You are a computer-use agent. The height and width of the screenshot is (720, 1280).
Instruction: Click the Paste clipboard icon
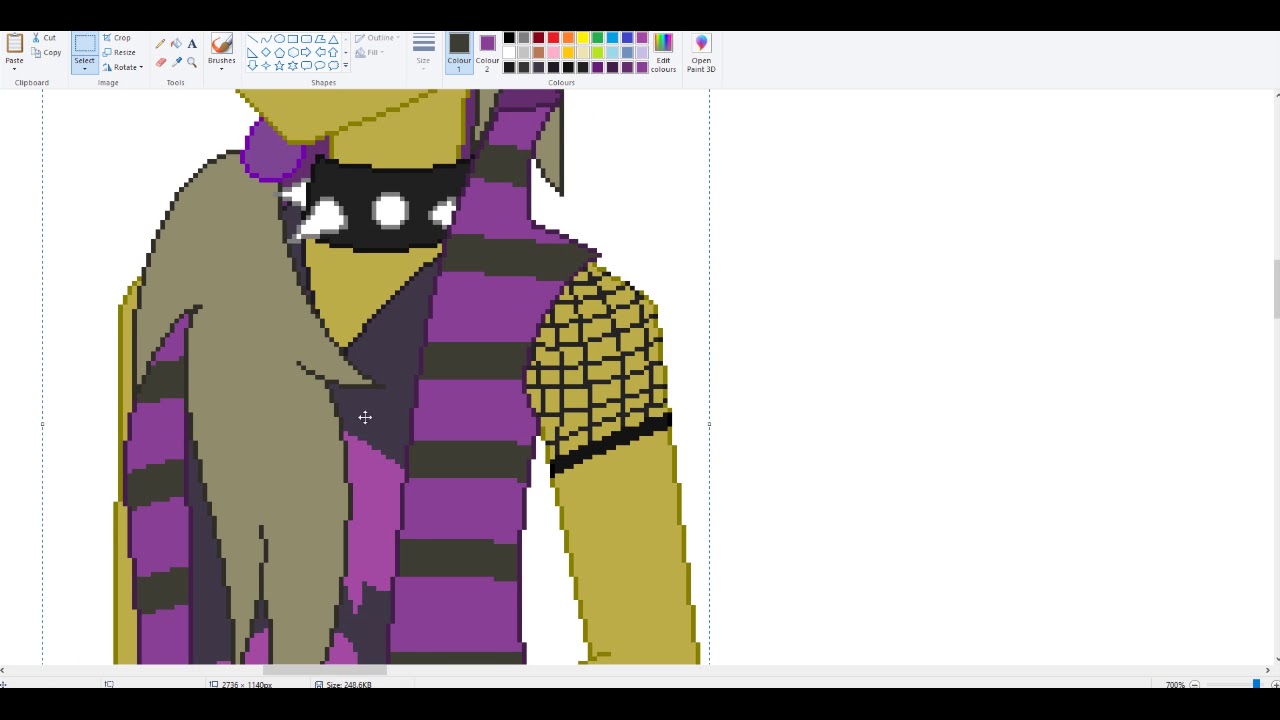coord(14,43)
